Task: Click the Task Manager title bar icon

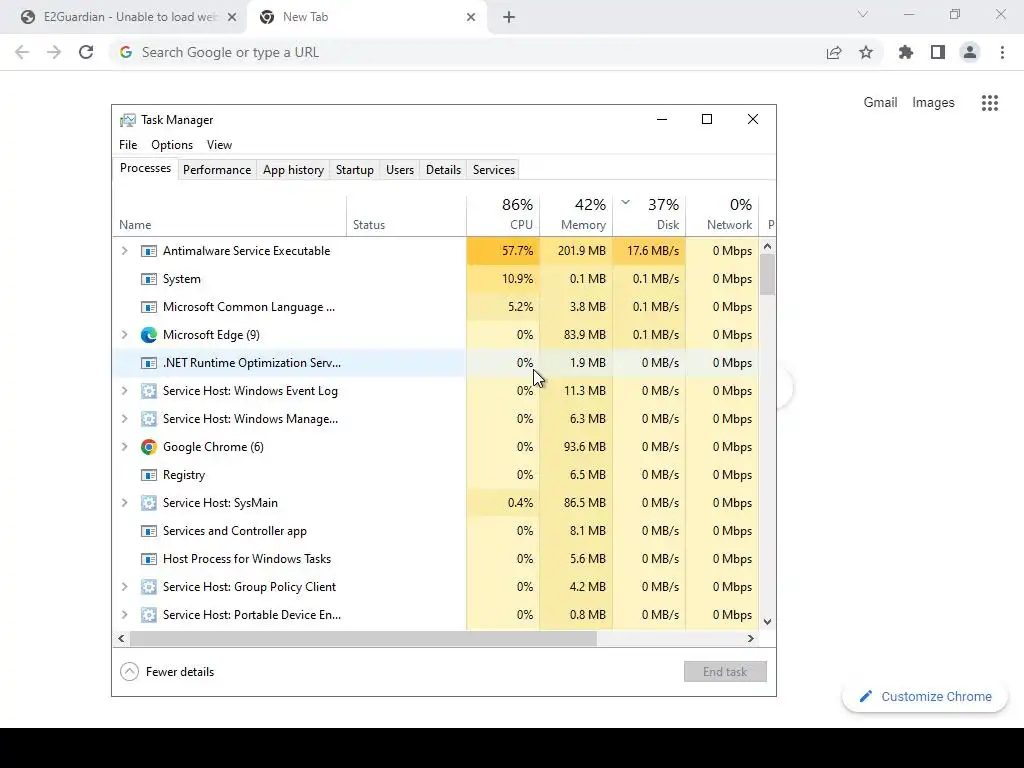Action: click(128, 120)
